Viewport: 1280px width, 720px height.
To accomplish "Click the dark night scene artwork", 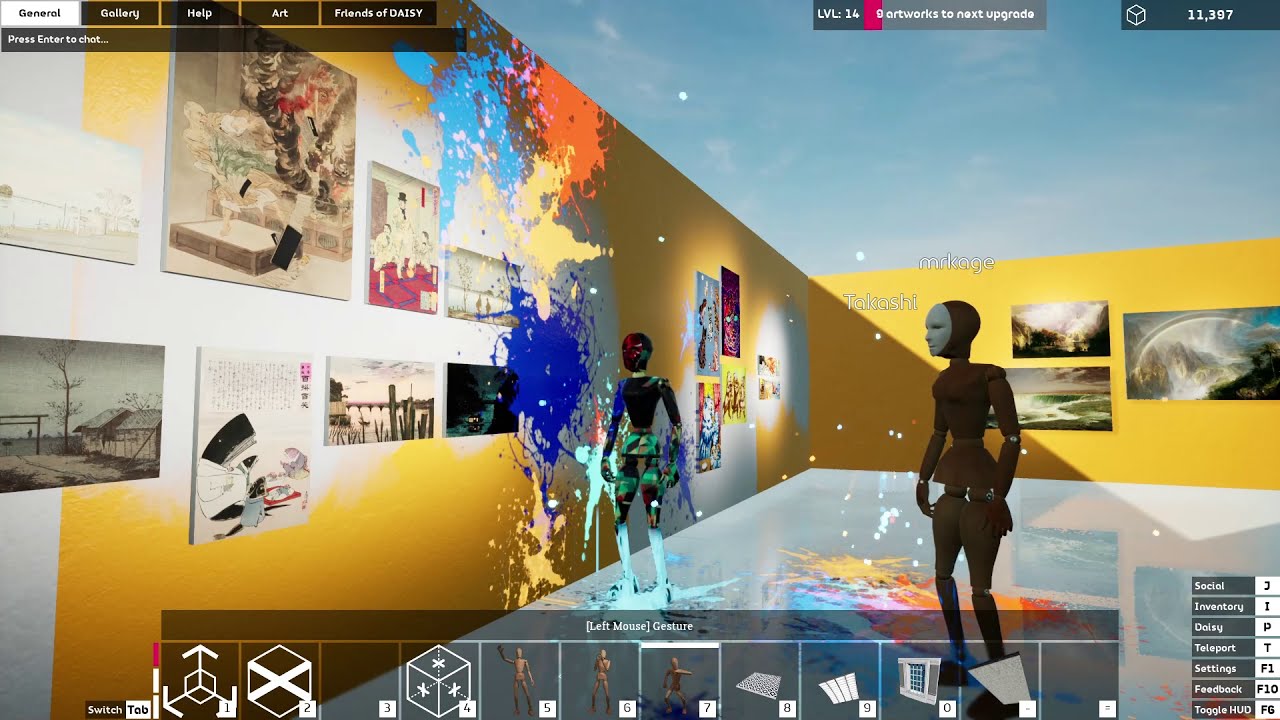I will [x=481, y=400].
